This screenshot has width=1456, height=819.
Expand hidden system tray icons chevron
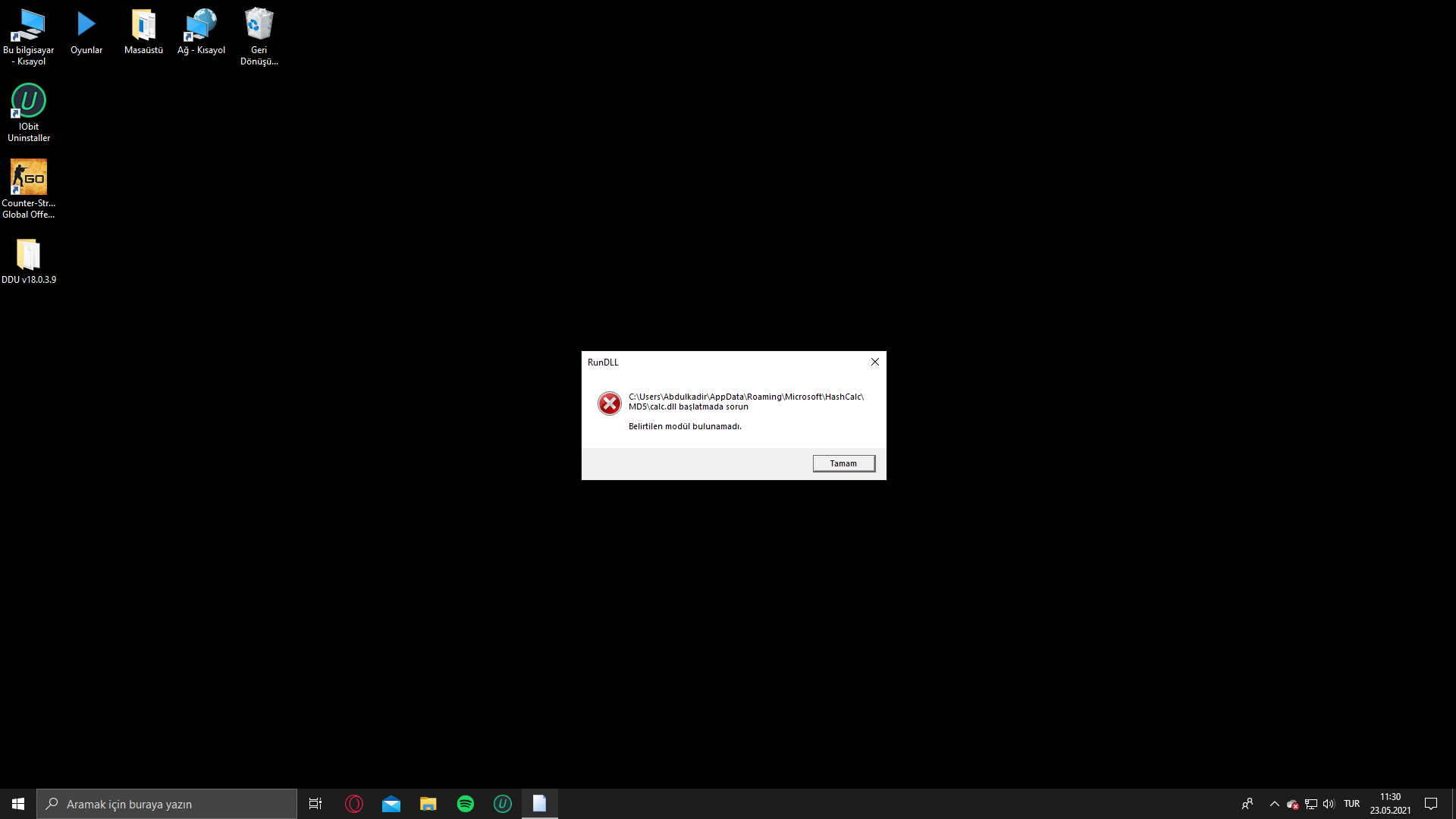(x=1274, y=804)
